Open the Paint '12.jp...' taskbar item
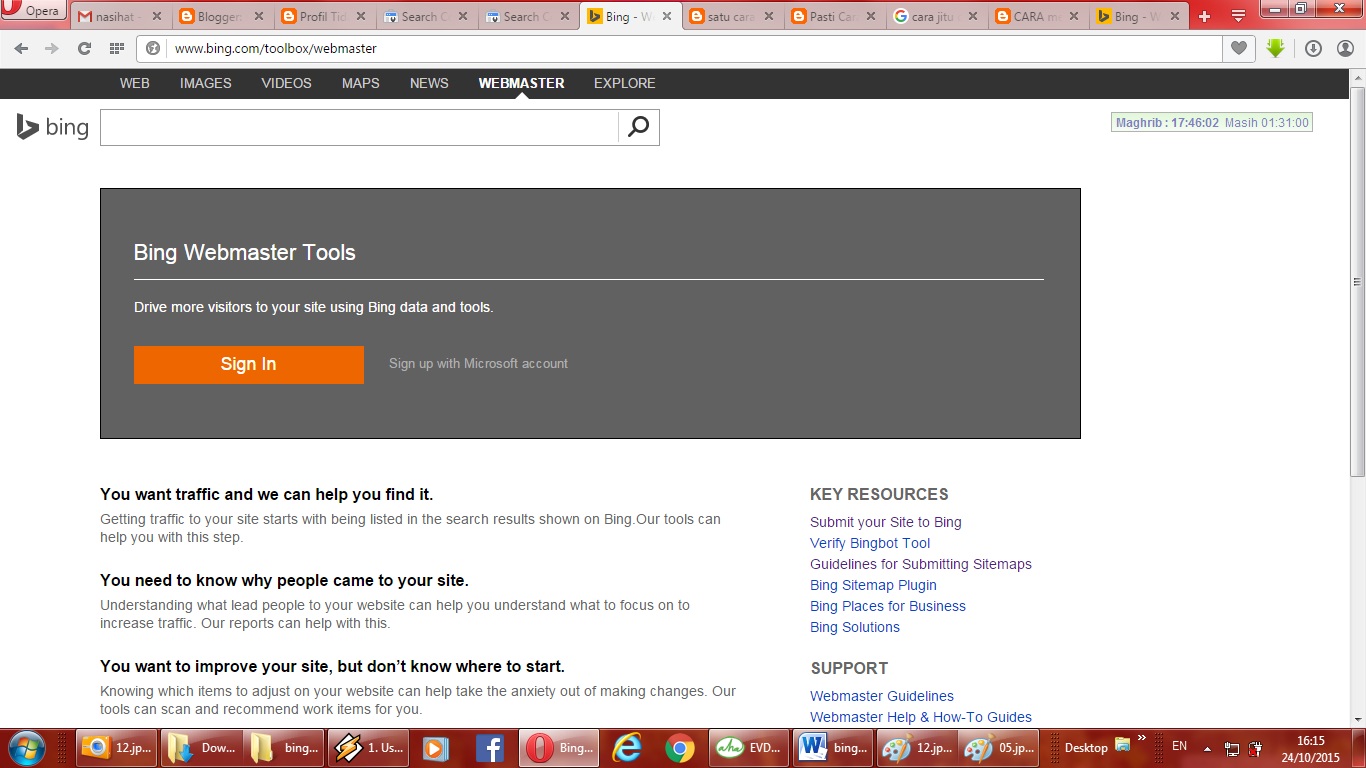Screen dimensions: 1366x768 (x=918, y=747)
